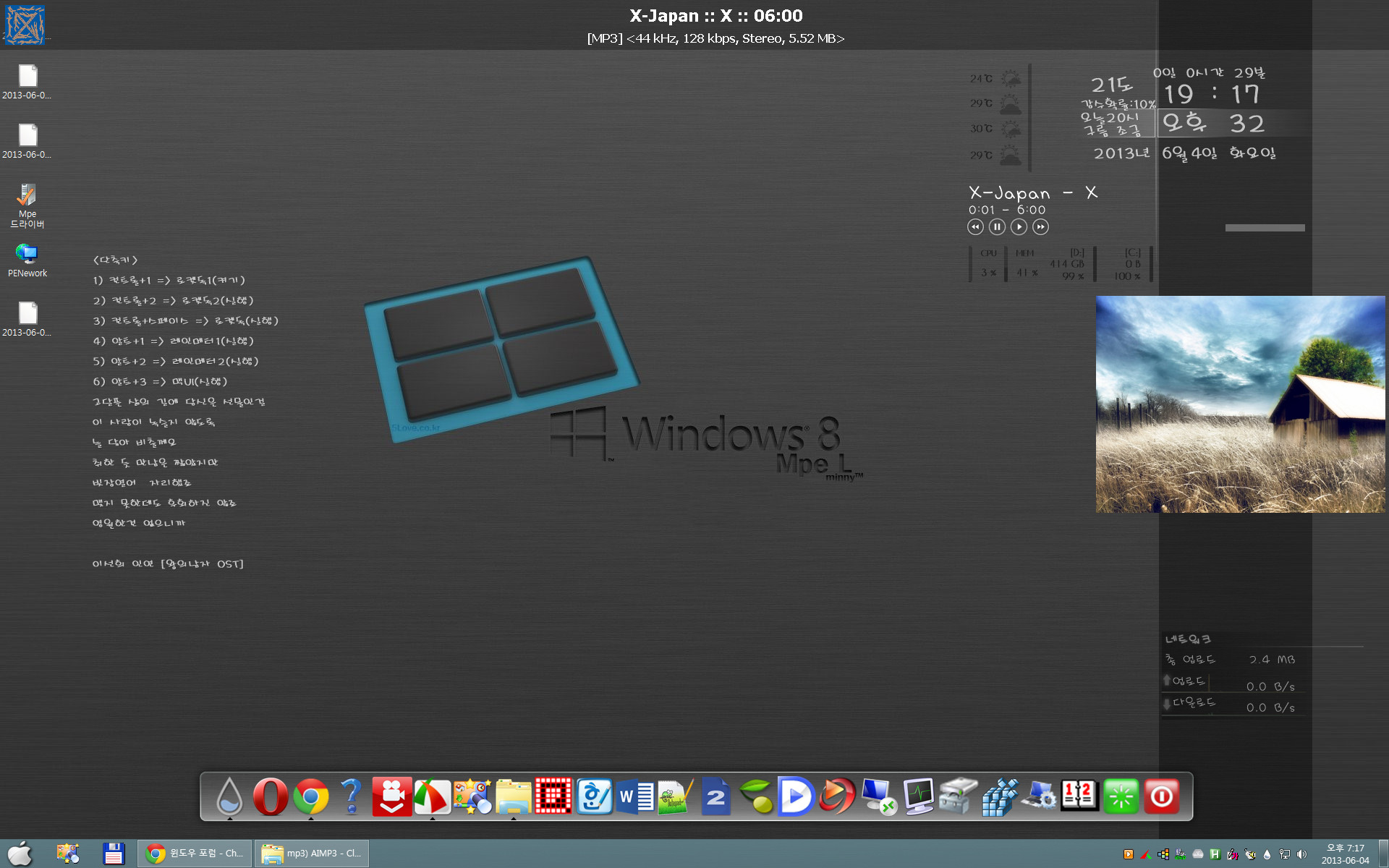The width and height of the screenshot is (1389, 868).
Task: Click the MP3 44 kHz bitrate info line
Action: 716,38
